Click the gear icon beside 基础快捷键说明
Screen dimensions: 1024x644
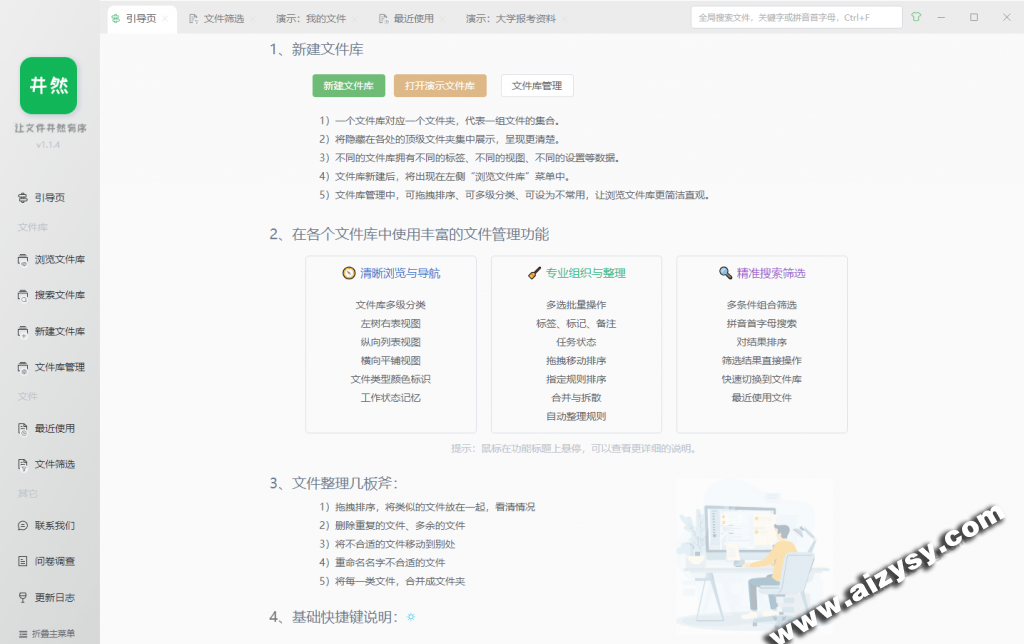click(410, 616)
